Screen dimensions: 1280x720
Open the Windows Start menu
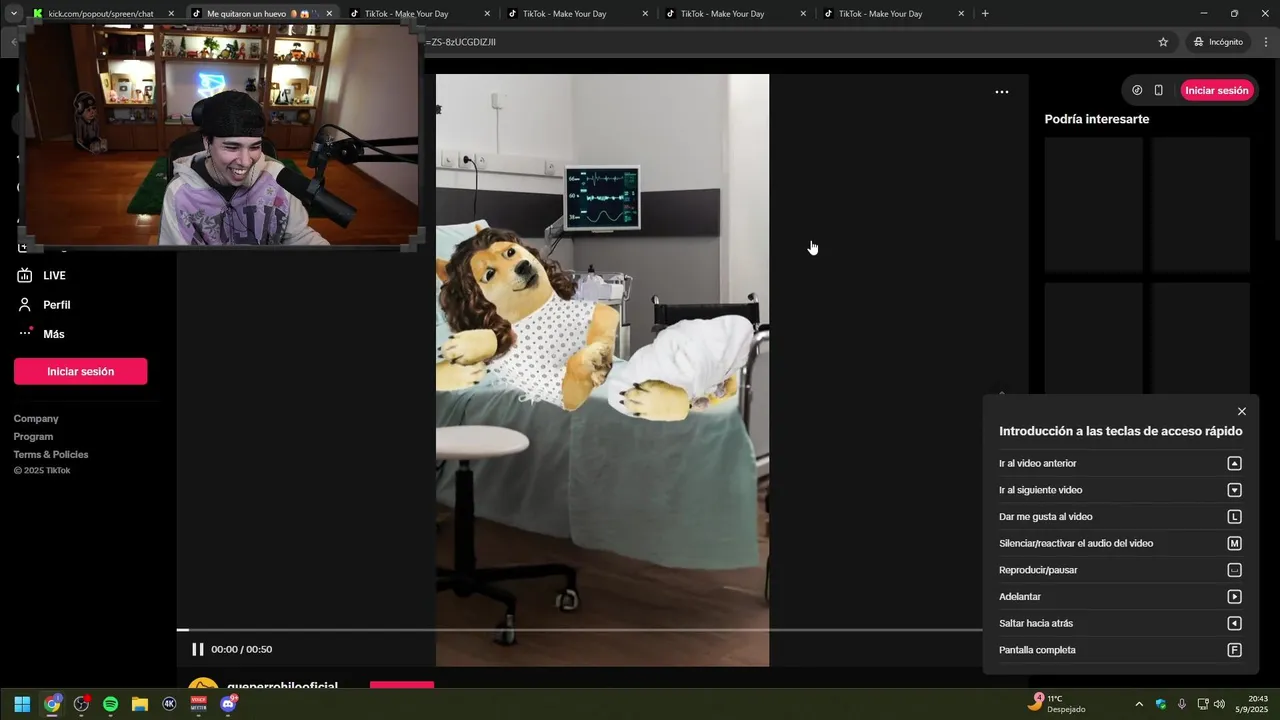pyautogui.click(x=22, y=704)
